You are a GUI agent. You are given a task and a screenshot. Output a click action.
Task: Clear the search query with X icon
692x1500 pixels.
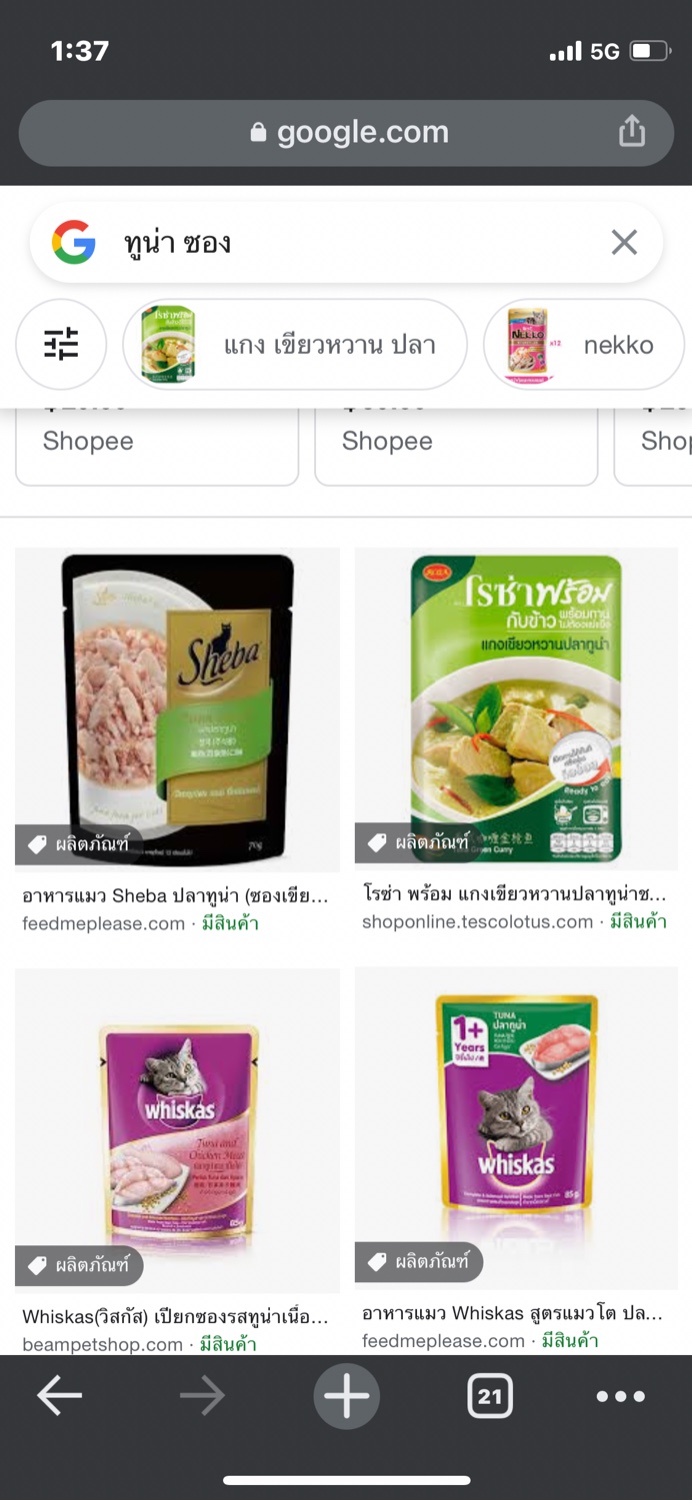coord(624,242)
